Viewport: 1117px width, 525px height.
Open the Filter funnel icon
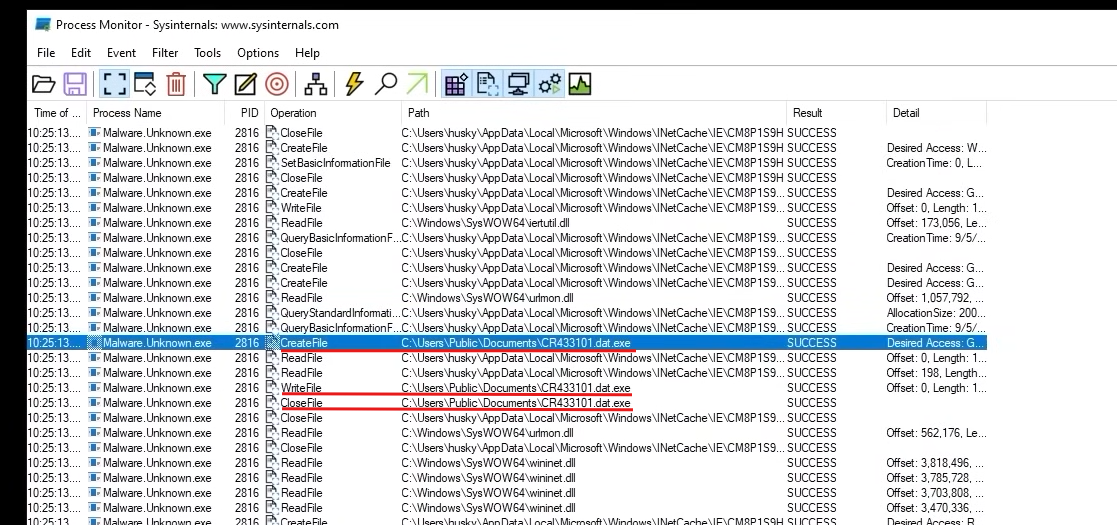(x=214, y=84)
